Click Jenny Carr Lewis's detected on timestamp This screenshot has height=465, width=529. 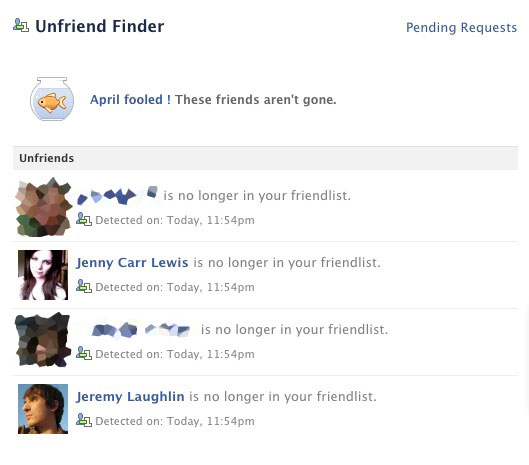[175, 287]
